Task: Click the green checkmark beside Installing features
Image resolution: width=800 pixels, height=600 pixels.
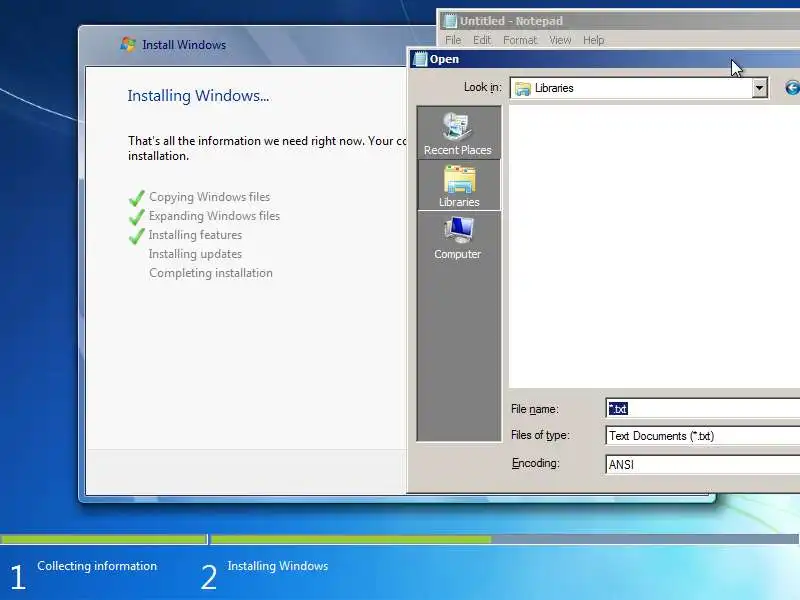Action: point(137,236)
